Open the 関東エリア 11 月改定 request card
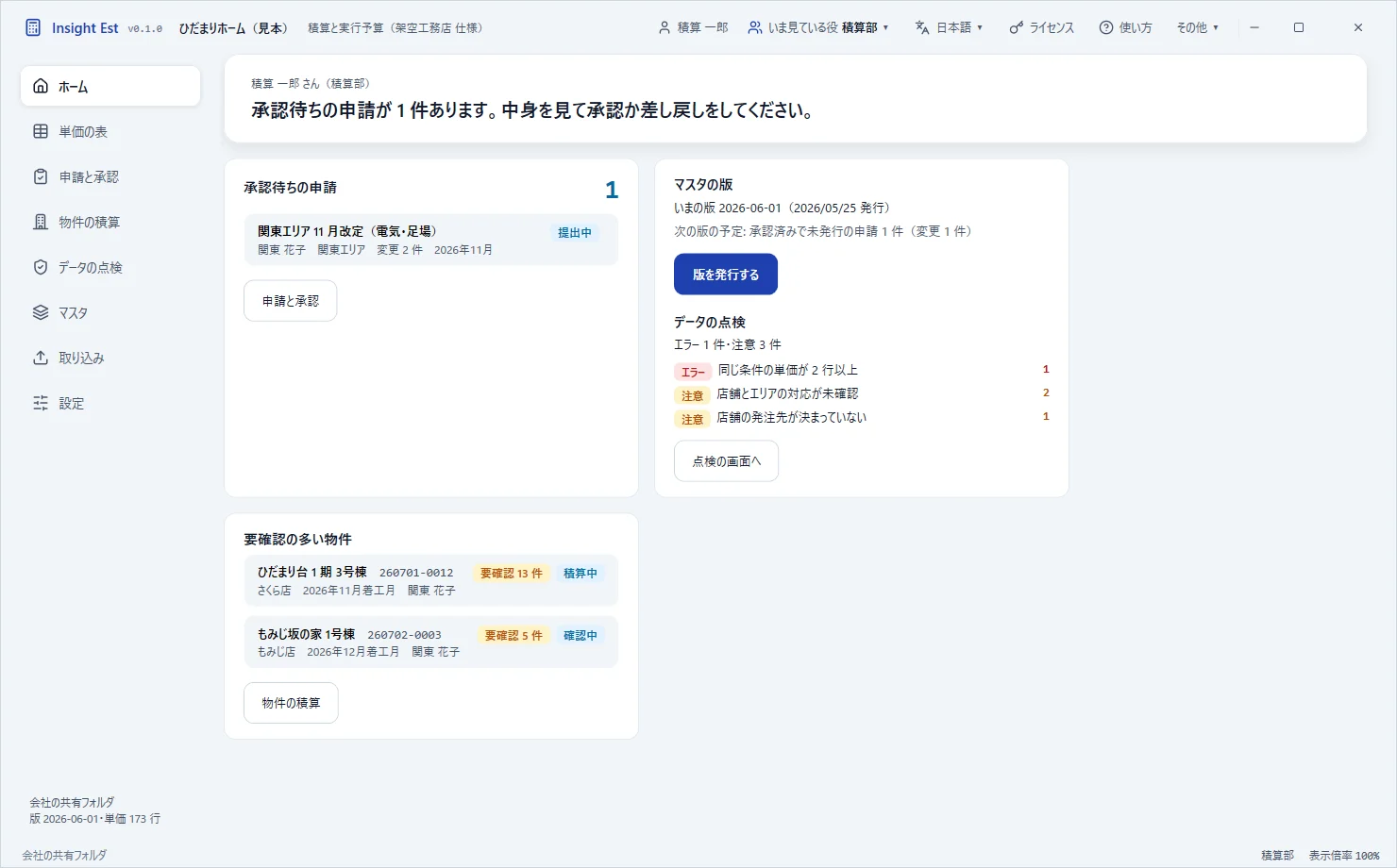This screenshot has width=1397, height=868. click(x=430, y=240)
